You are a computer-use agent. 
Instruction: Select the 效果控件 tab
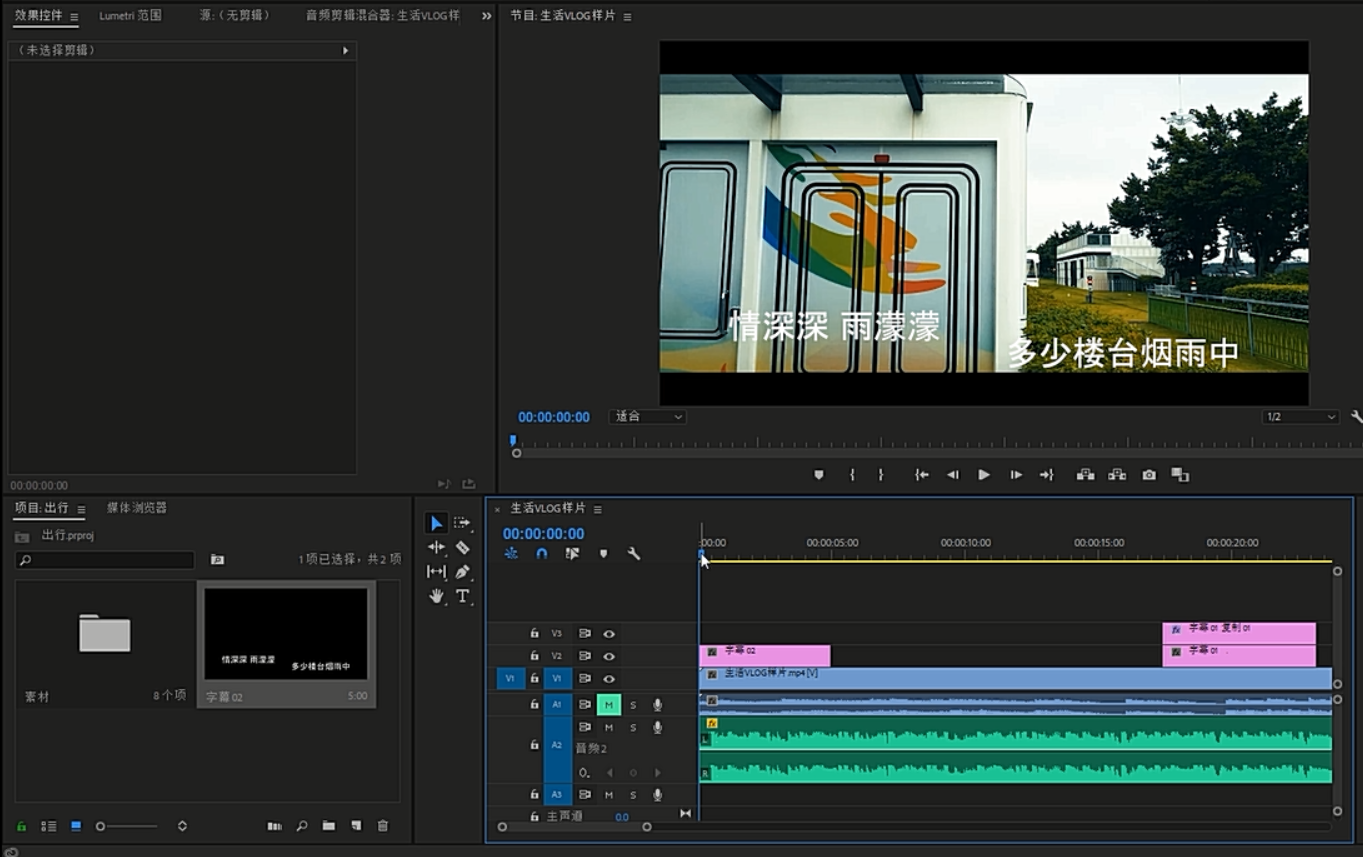click(38, 16)
